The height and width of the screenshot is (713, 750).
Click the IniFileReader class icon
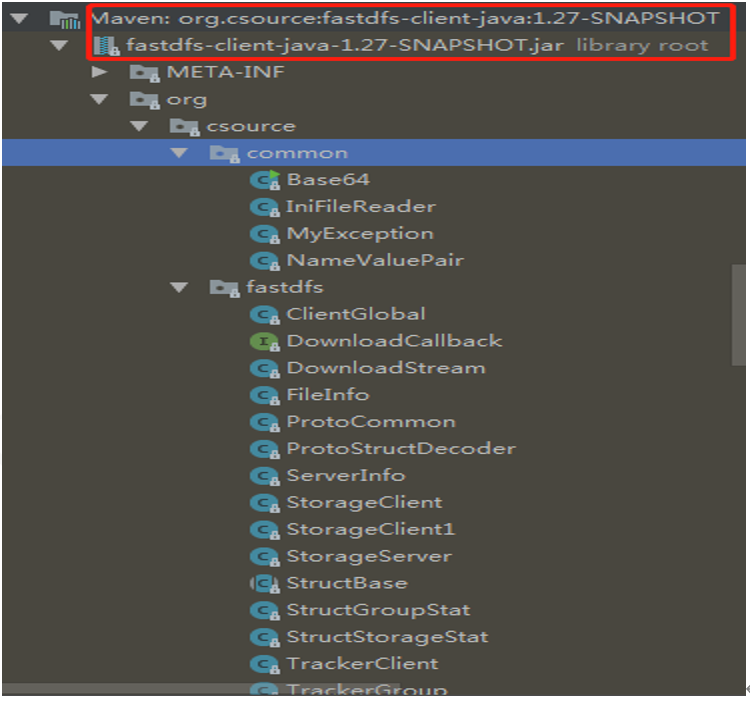tap(265, 208)
